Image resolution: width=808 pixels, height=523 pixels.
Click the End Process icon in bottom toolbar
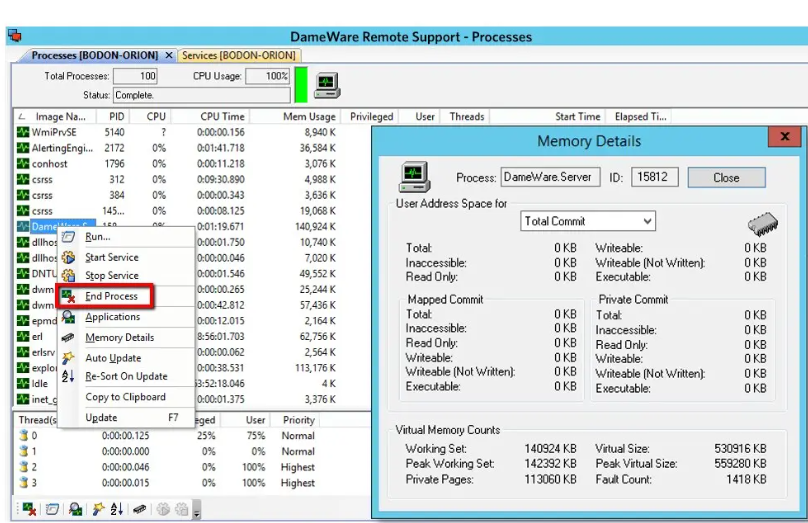(x=27, y=510)
